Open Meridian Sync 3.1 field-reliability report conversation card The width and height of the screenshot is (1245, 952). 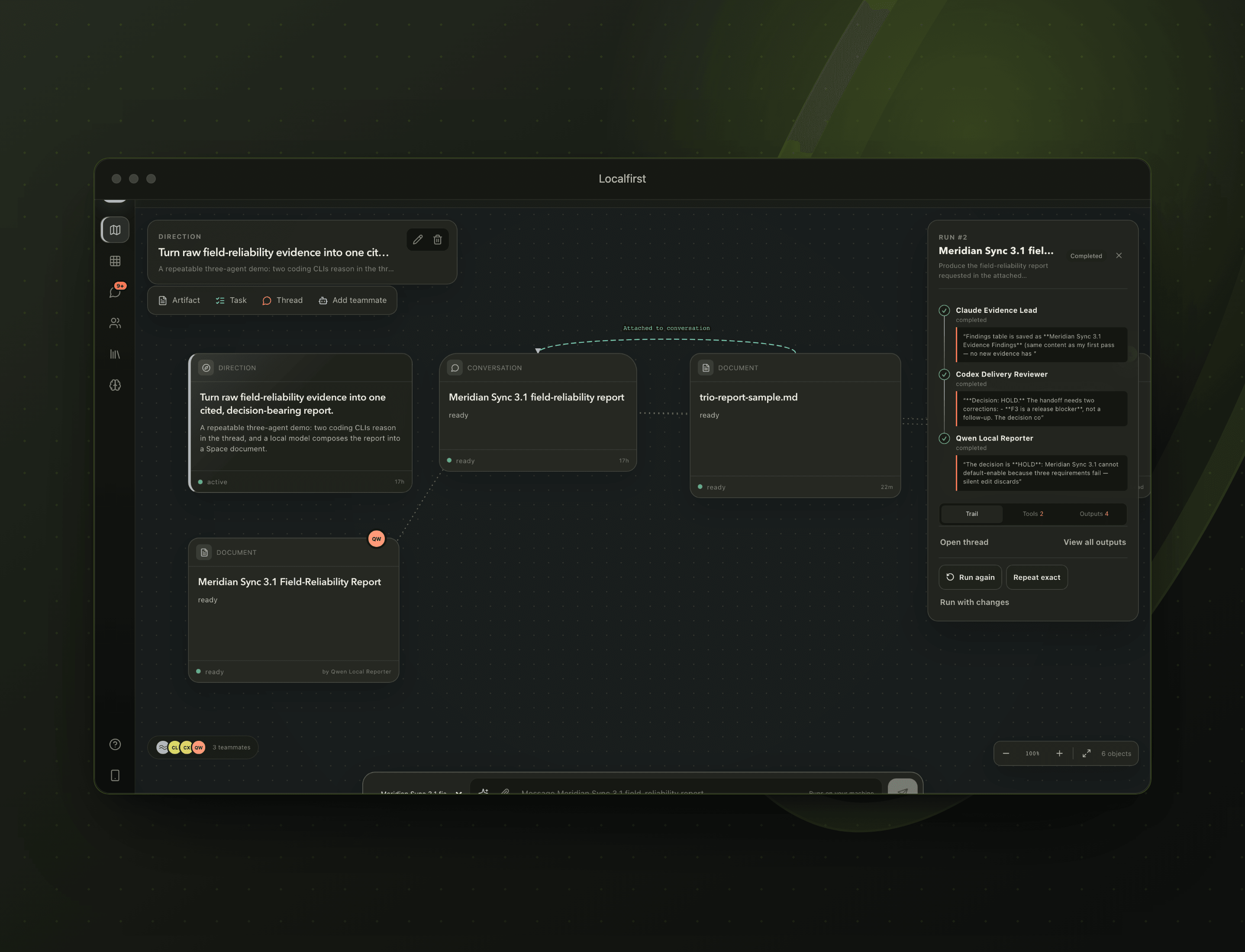pyautogui.click(x=538, y=412)
